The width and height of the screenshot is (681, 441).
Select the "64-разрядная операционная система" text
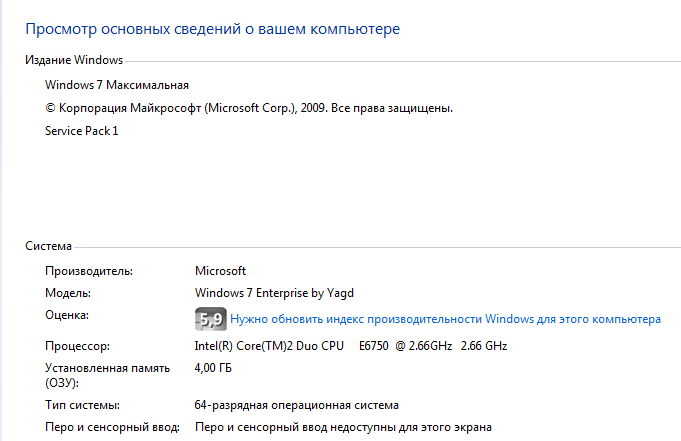tap(296, 405)
